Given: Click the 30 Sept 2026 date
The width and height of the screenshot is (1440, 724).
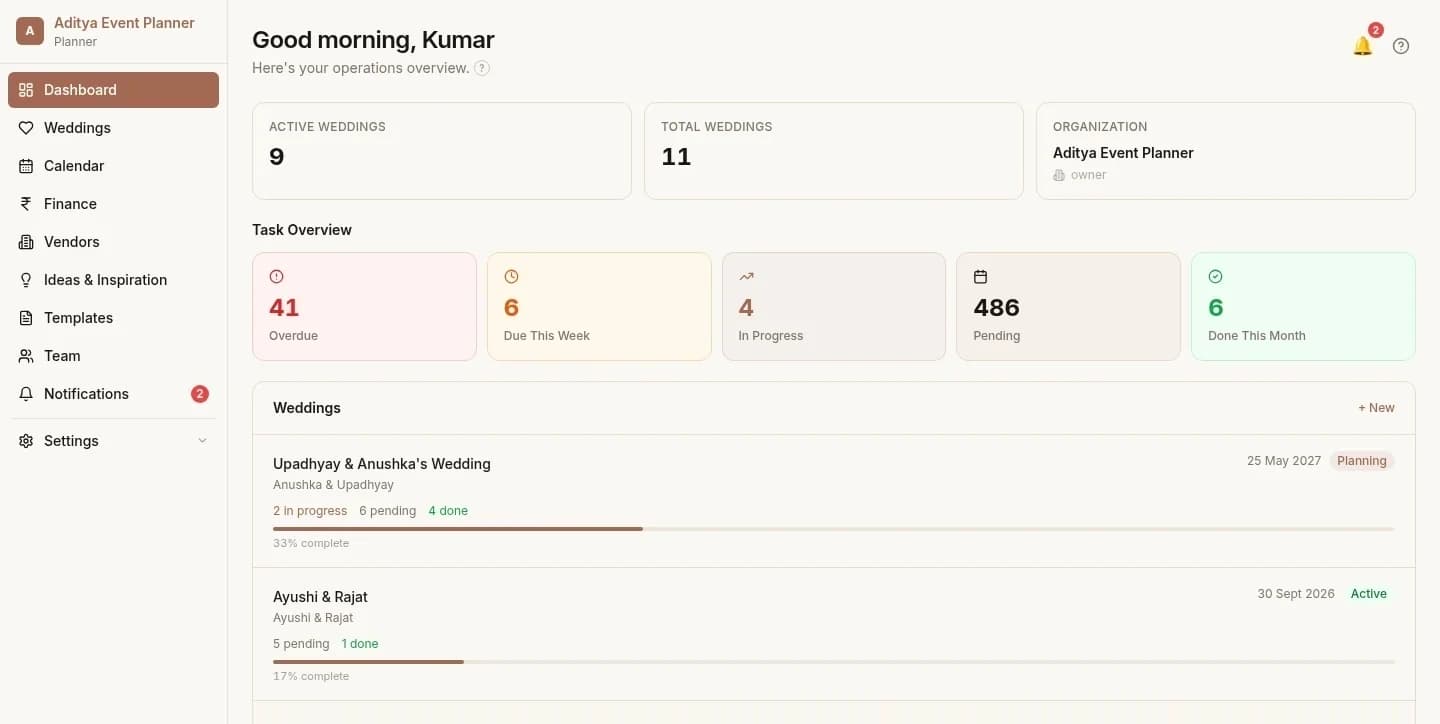Looking at the screenshot, I should click(x=1296, y=594).
